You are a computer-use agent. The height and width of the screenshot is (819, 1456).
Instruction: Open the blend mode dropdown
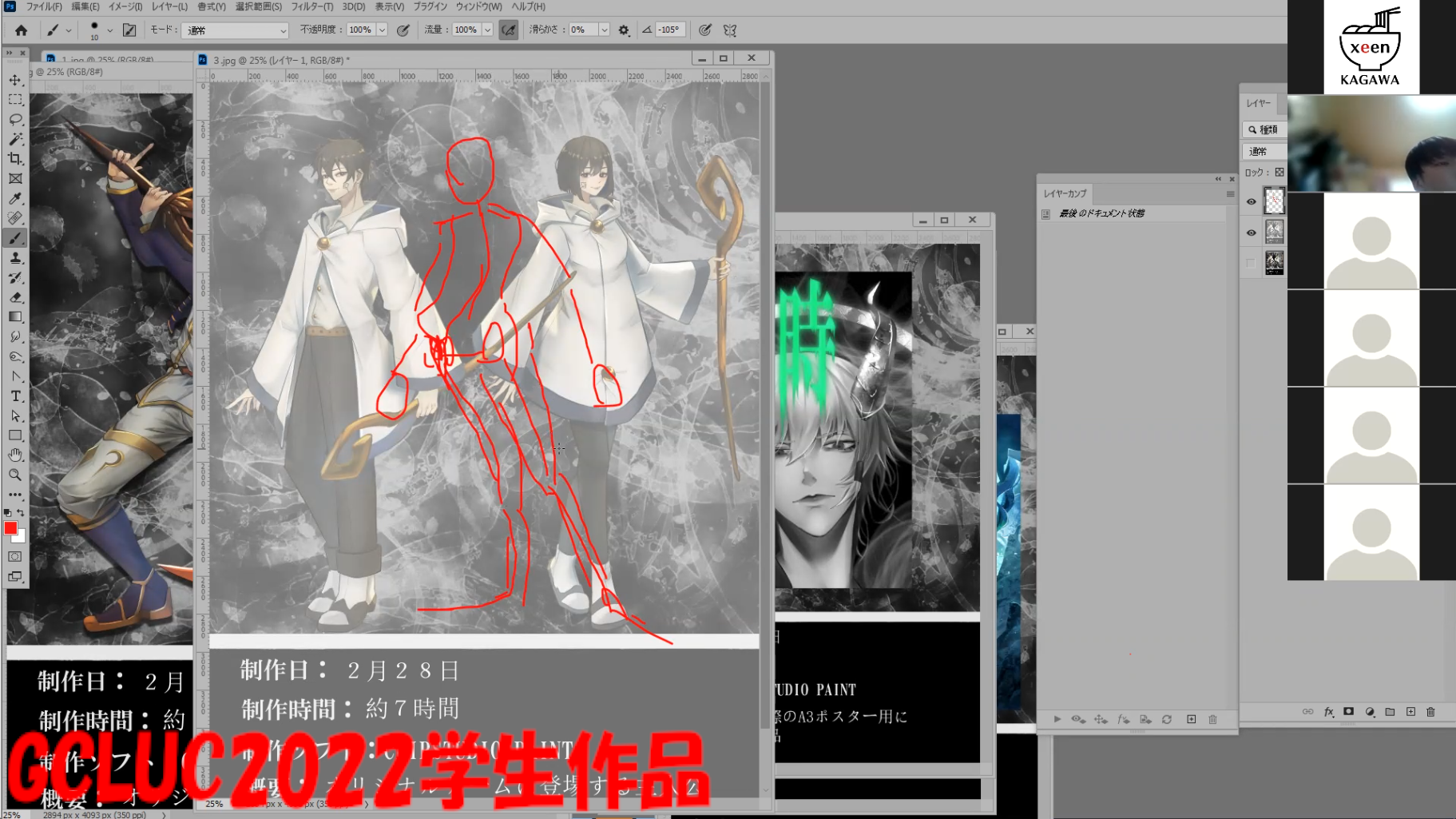pos(235,30)
